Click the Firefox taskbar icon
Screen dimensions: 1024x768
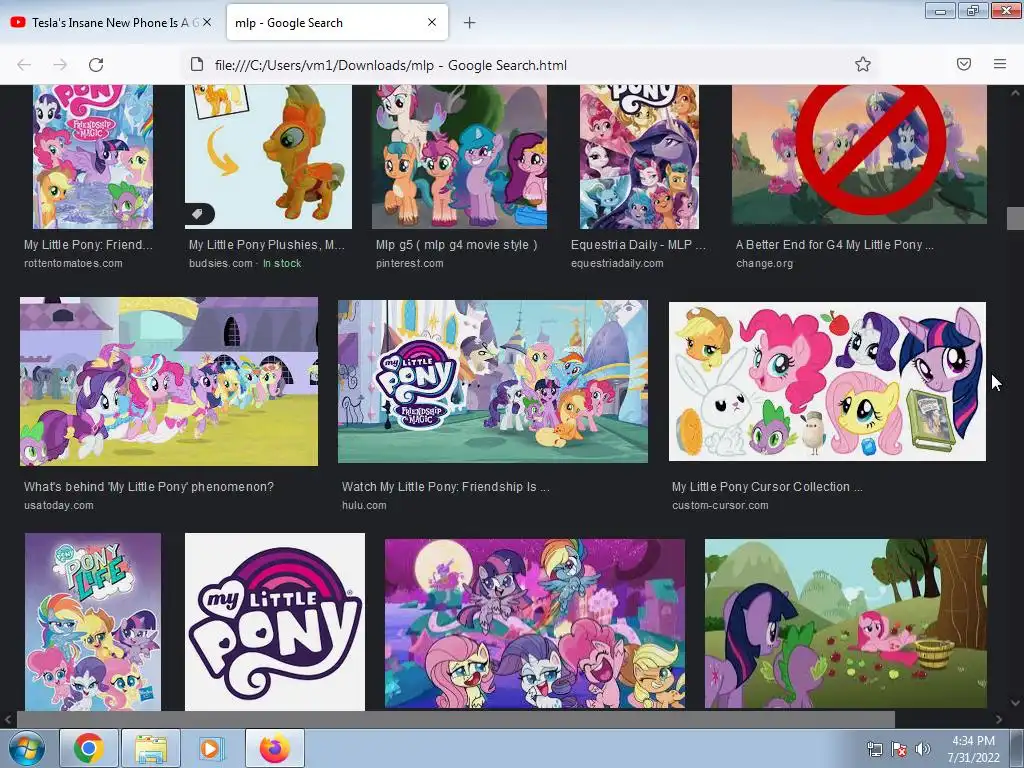(274, 748)
